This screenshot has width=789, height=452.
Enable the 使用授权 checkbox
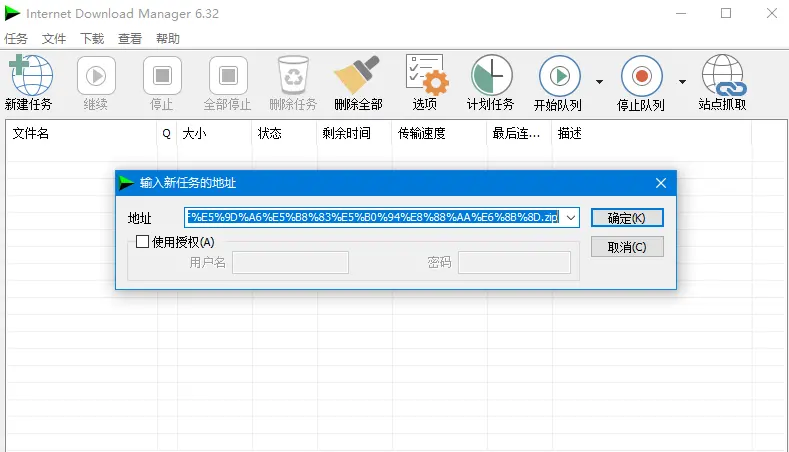142,242
